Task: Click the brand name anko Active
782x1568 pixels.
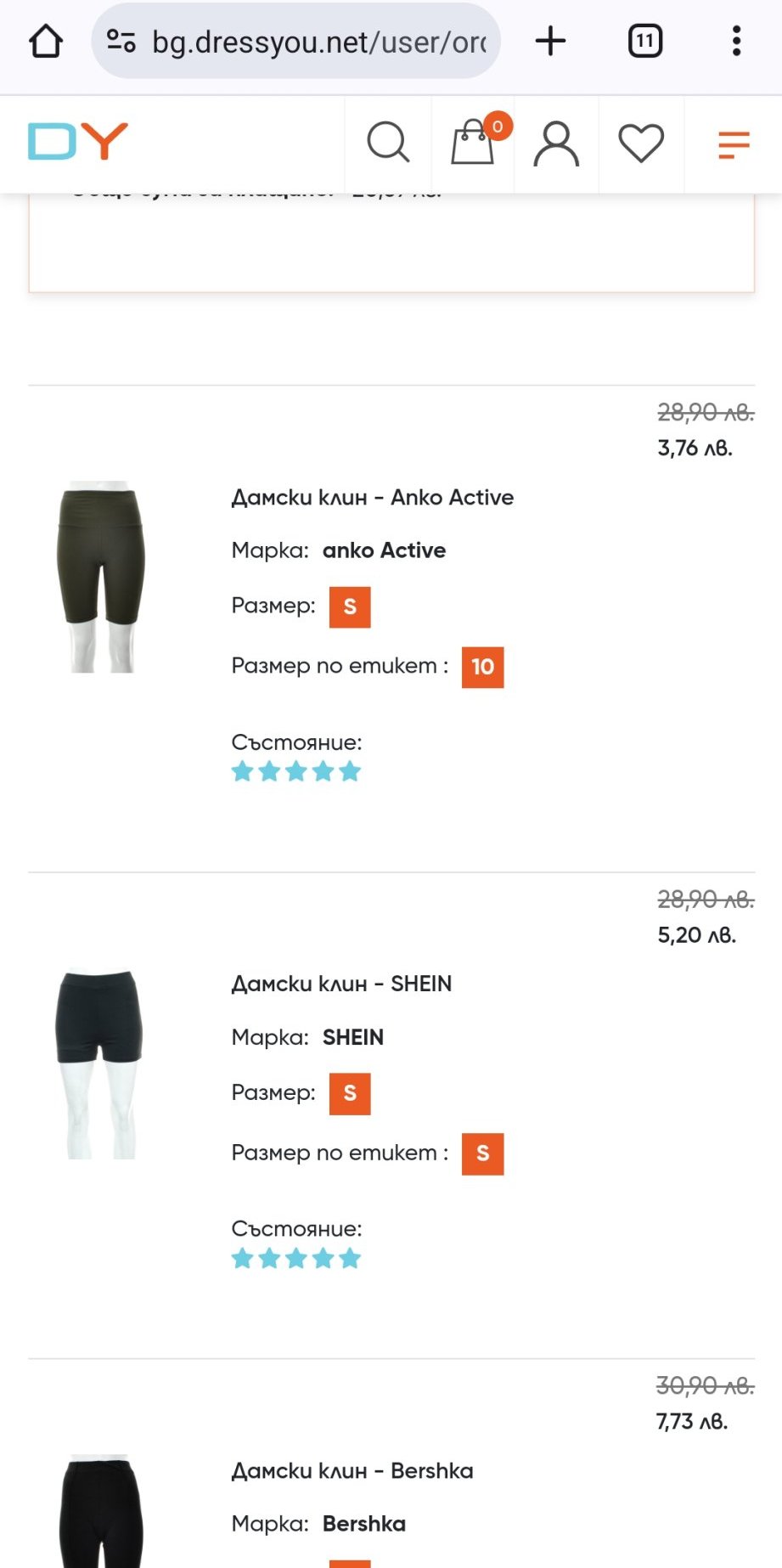Action: click(384, 550)
